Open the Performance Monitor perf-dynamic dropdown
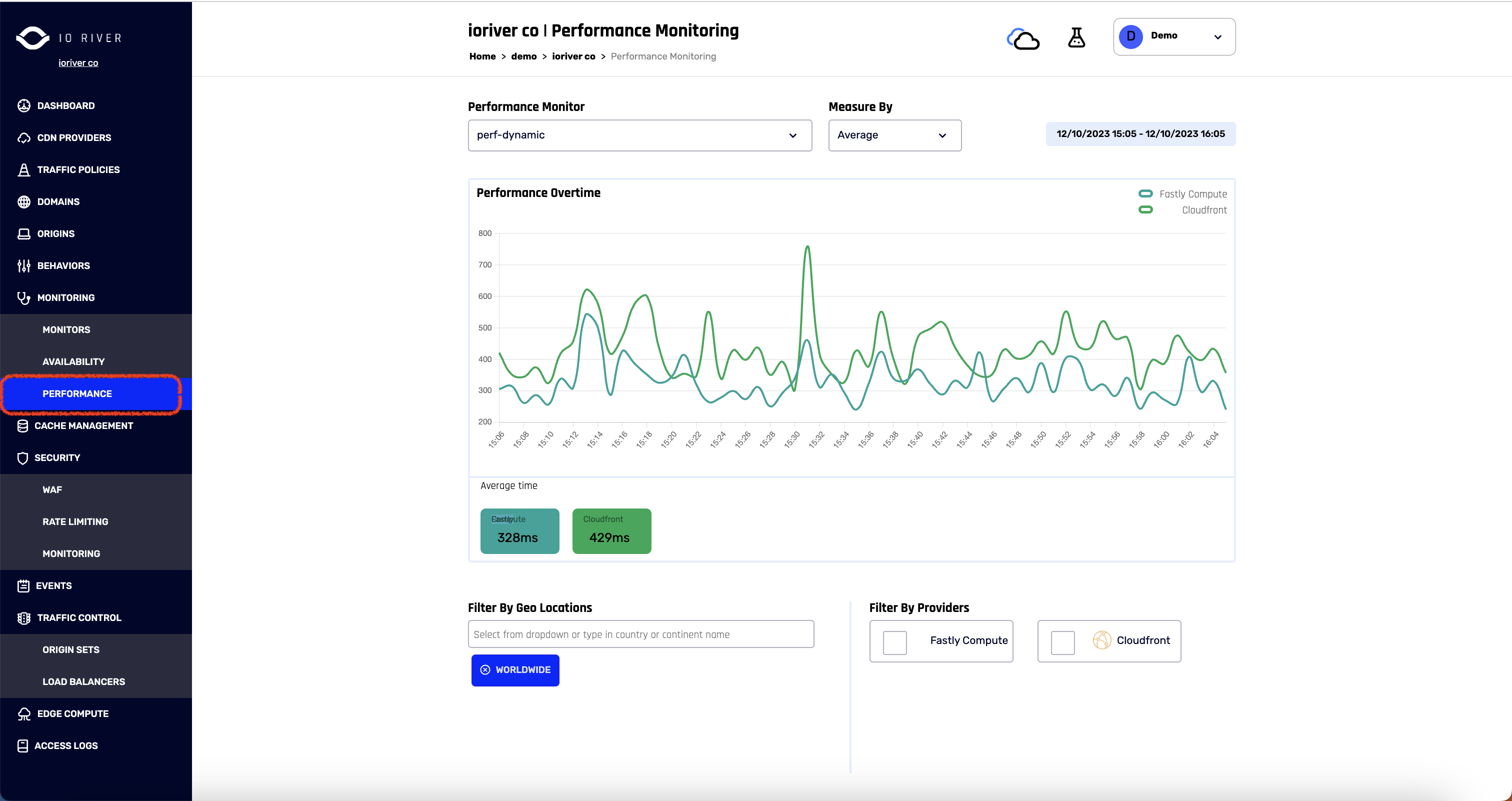The image size is (1512, 801). click(640, 135)
